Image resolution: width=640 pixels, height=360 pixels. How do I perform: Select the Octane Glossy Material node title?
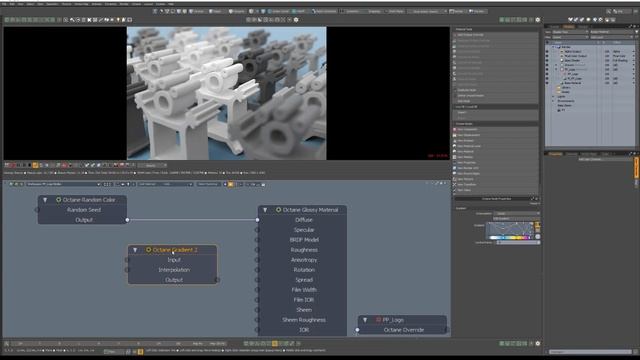point(310,210)
